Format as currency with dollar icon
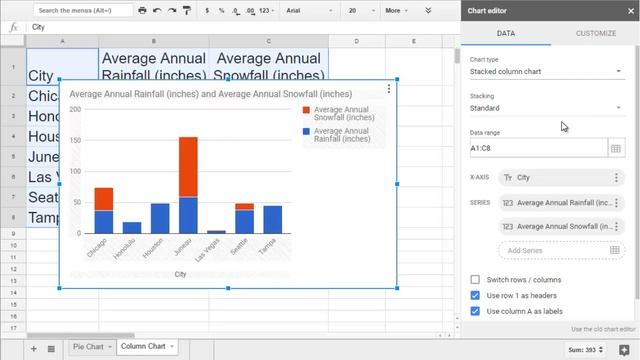Image resolution: width=640 pixels, height=360 pixels. pyautogui.click(x=207, y=11)
